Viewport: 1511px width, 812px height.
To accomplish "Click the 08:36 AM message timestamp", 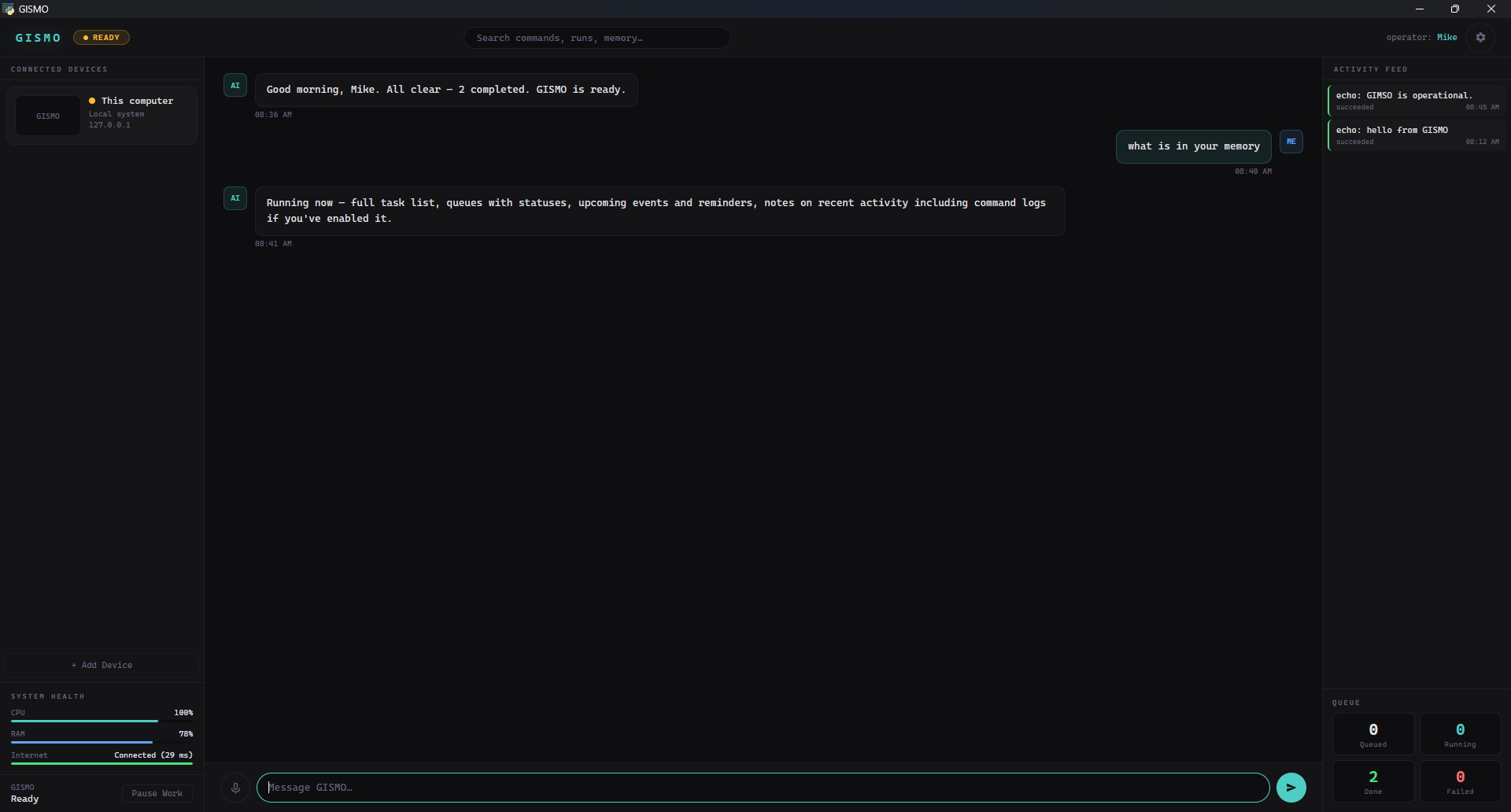I will coord(273,115).
